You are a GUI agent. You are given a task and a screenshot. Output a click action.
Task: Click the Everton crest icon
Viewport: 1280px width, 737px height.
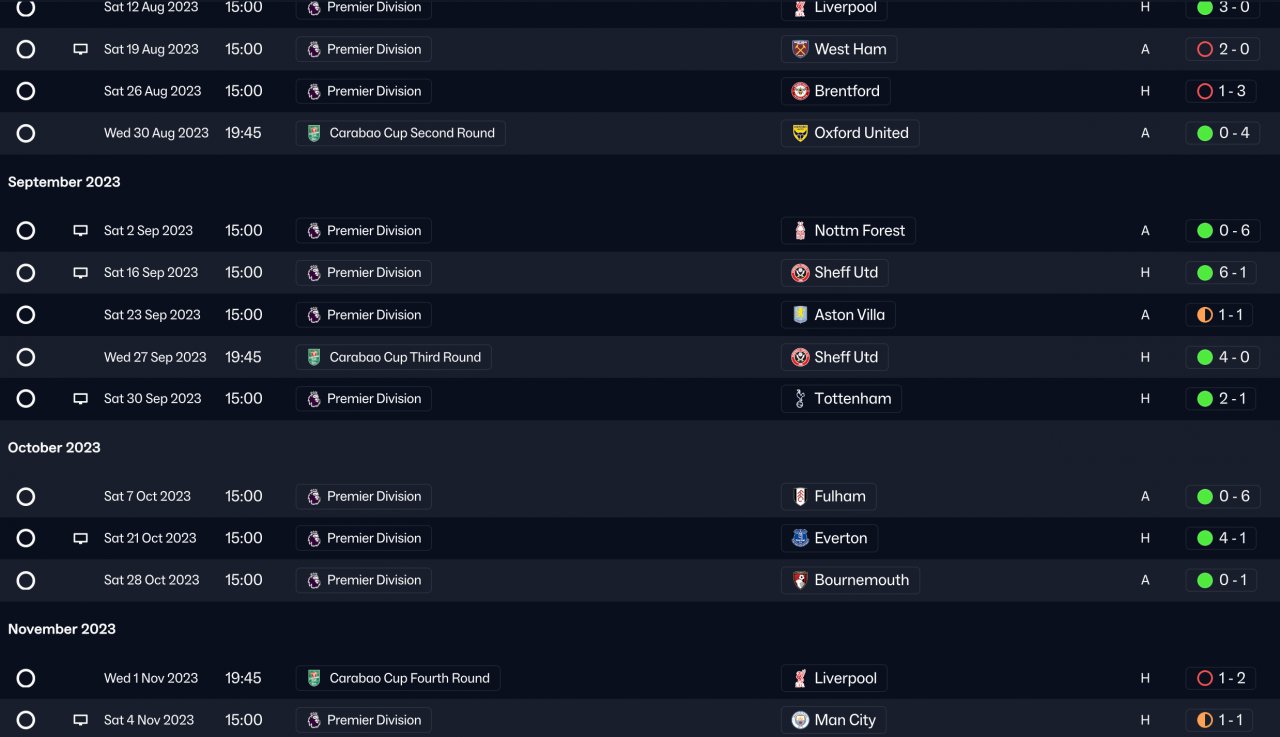pos(800,538)
